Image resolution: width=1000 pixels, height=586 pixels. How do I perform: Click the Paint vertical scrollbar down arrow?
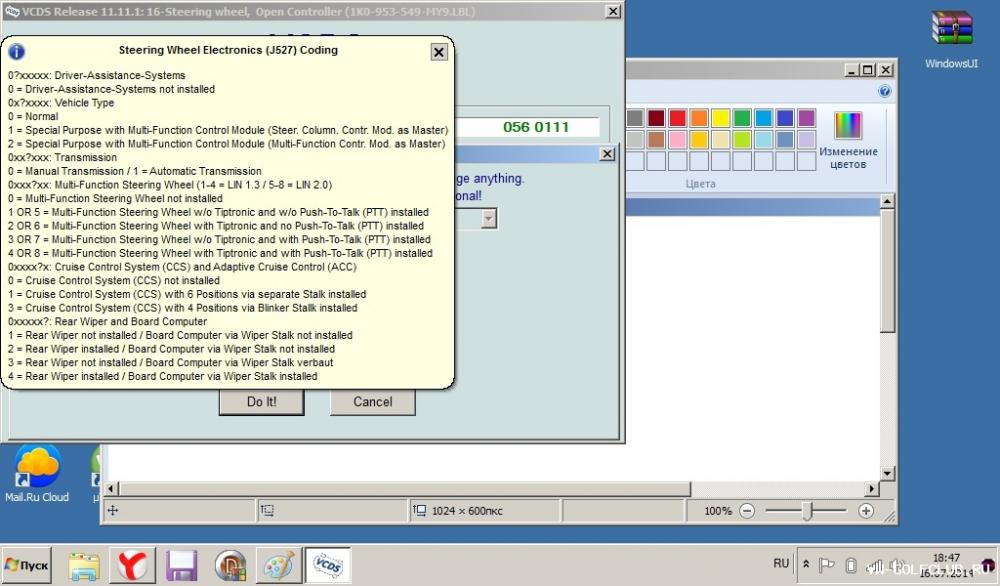[887, 474]
